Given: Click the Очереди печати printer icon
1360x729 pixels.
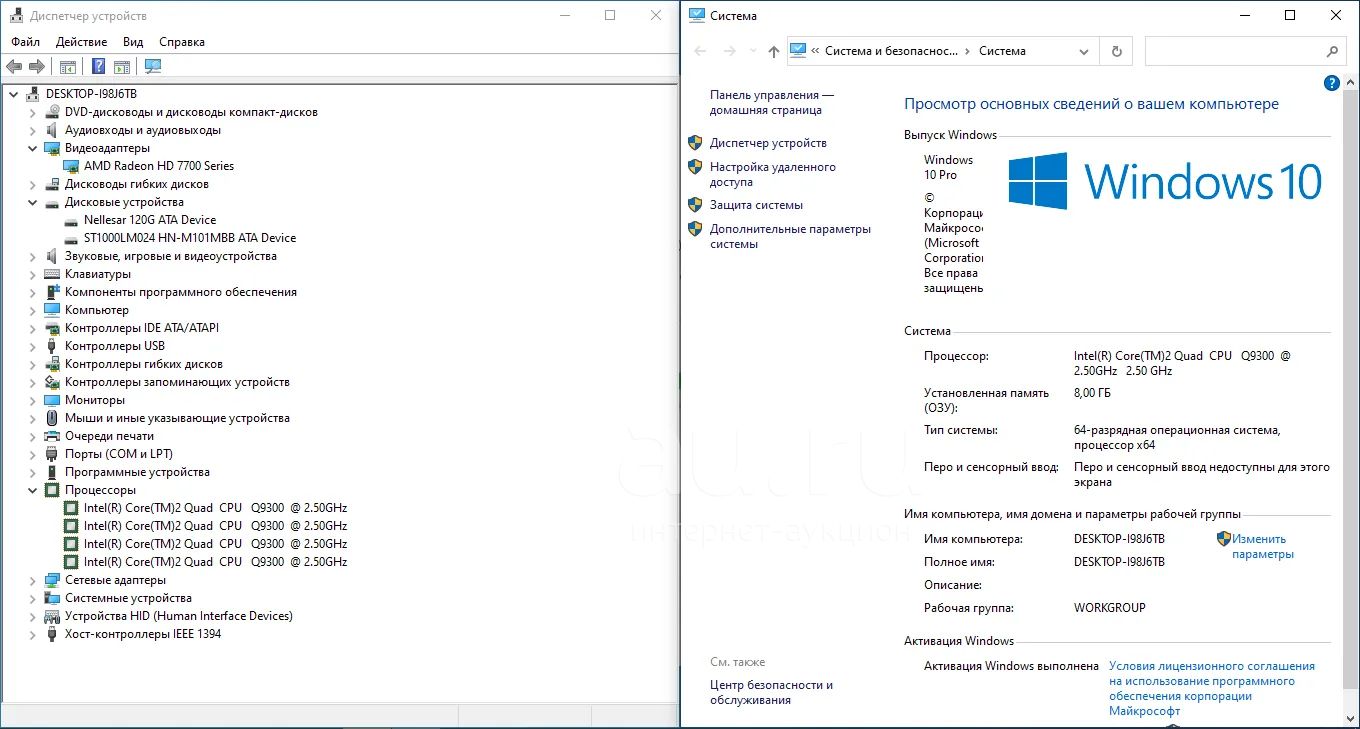Looking at the screenshot, I should (x=52, y=436).
